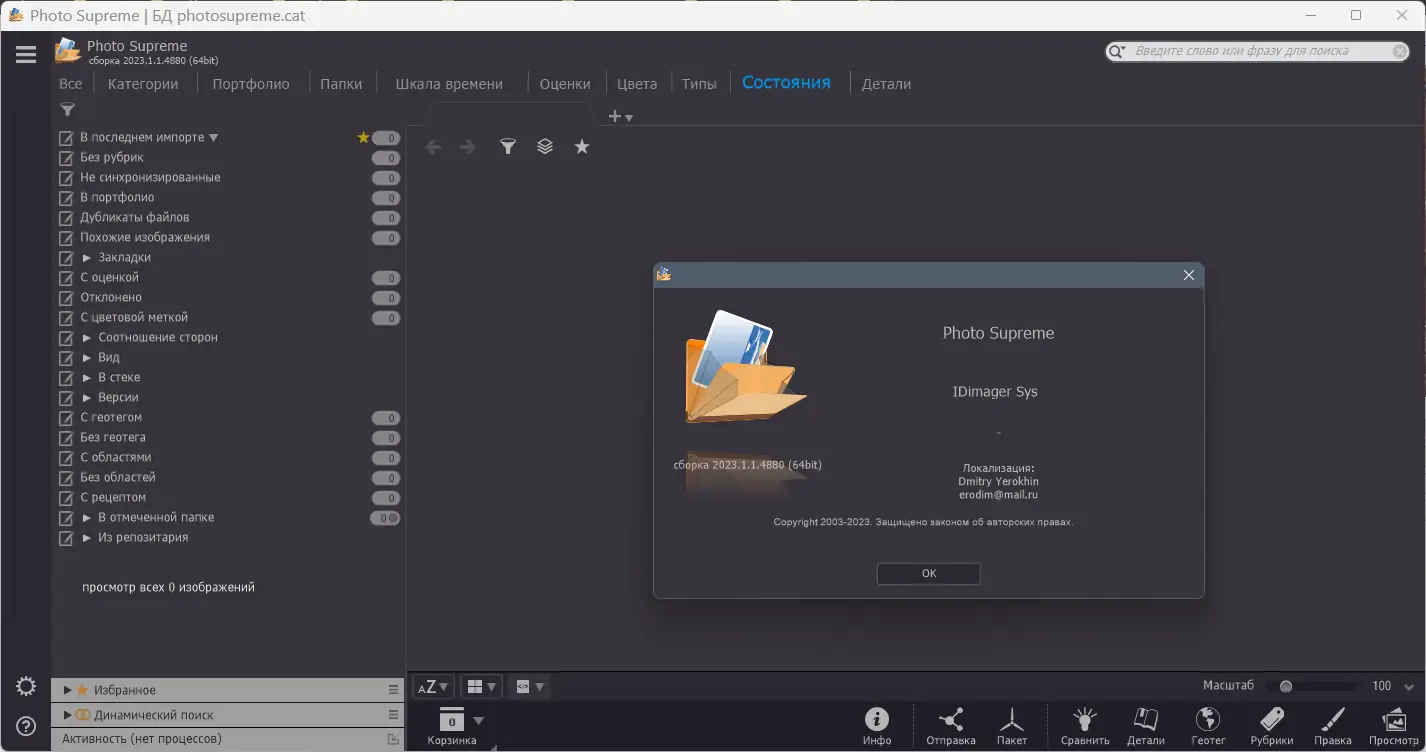Open the AZ sorting dropdown

[432, 686]
